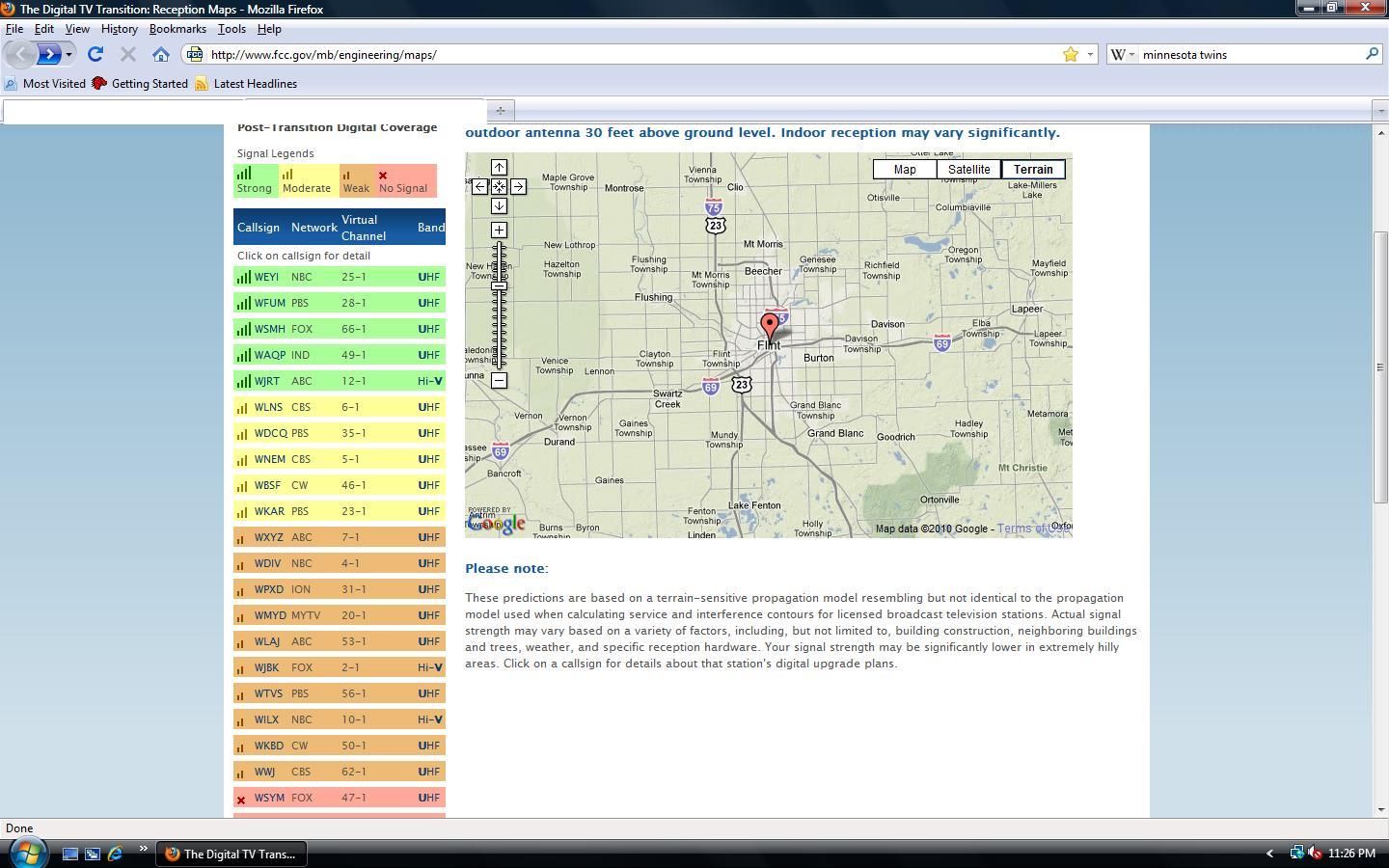This screenshot has height=868, width=1389.
Task: Open details for callsign WSYM
Action: click(x=269, y=798)
